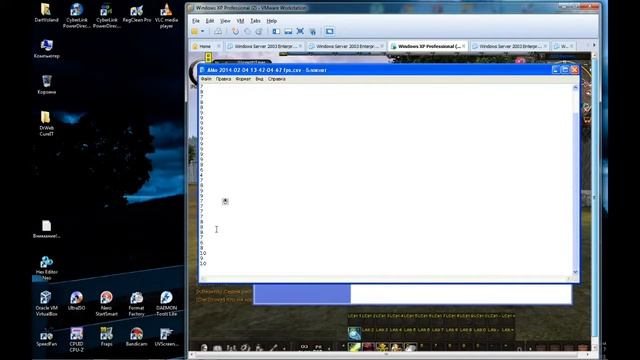
Task: Select the SpeedFan desktop shortcut
Action: 46,337
